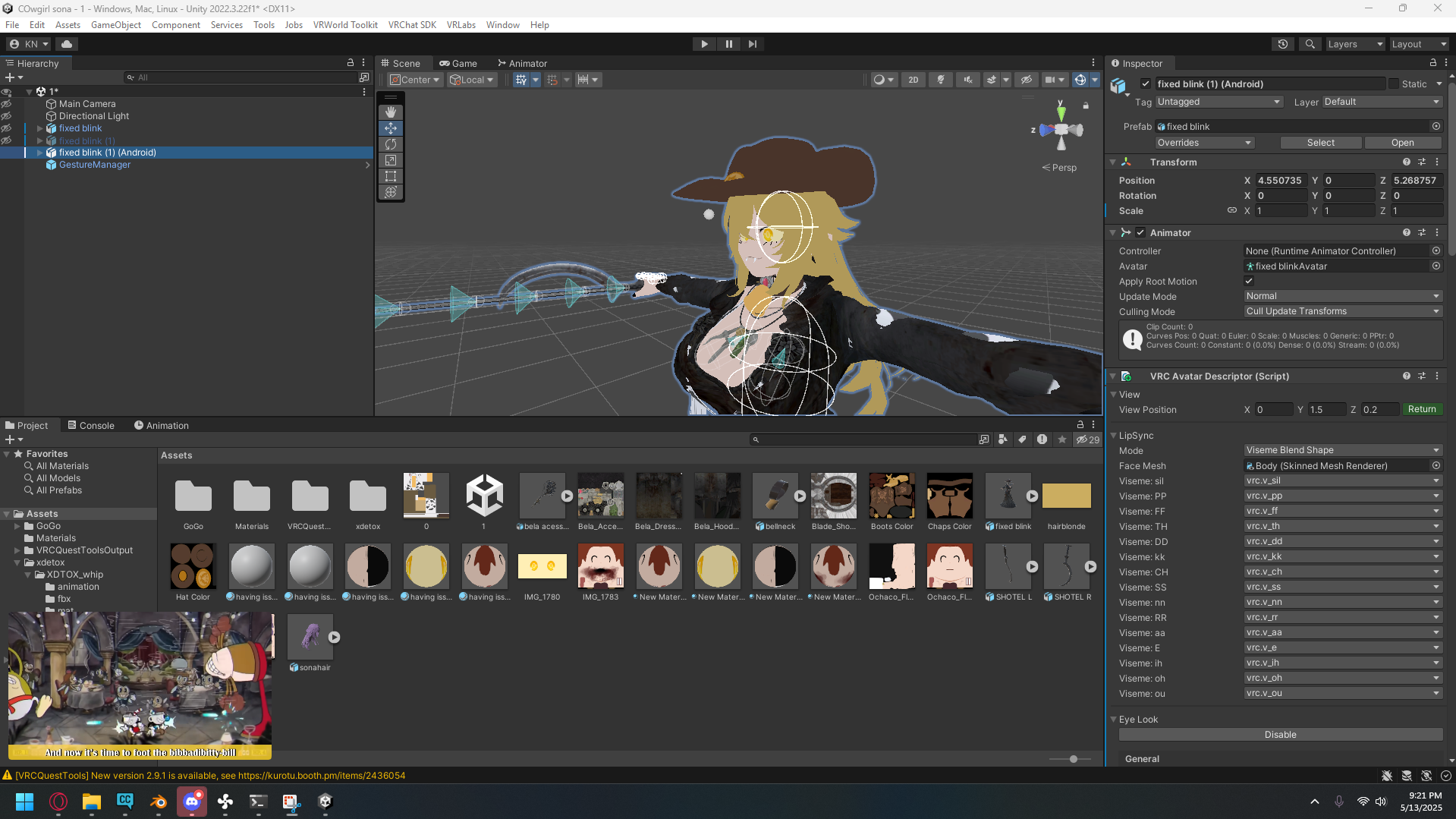Image resolution: width=1456 pixels, height=819 pixels.
Task: Click the Eye Look Disable button
Action: tap(1280, 735)
